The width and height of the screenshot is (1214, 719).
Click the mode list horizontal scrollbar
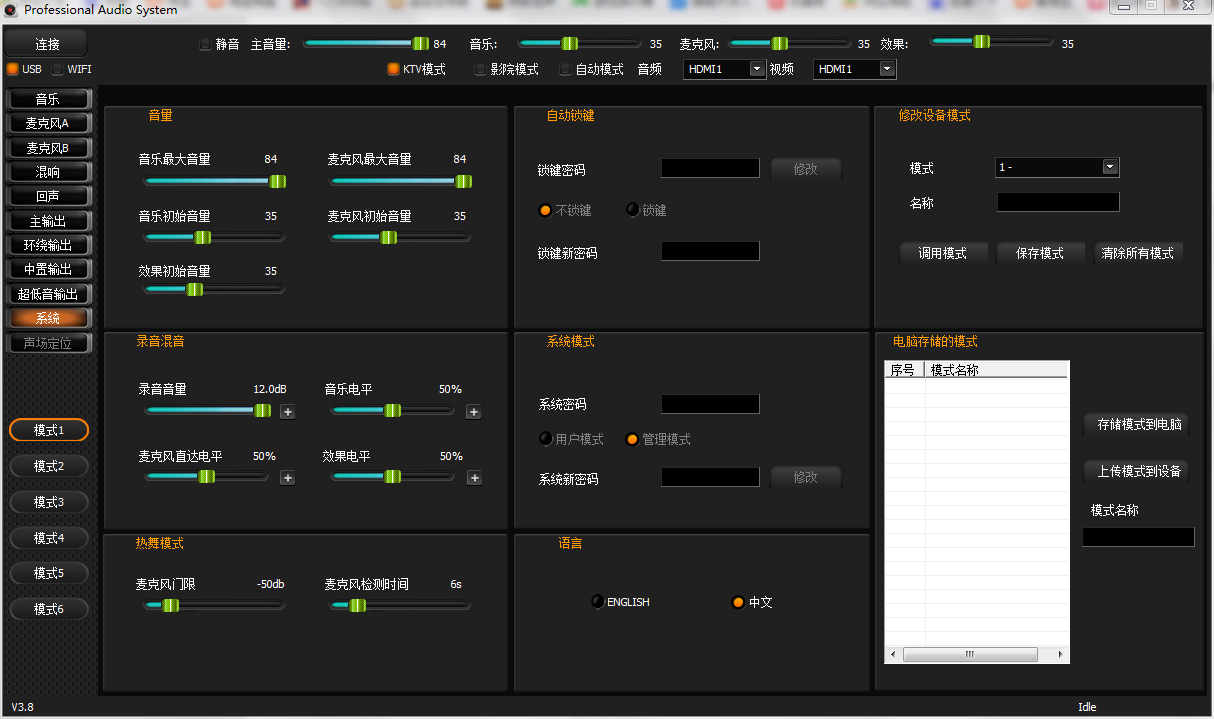(977, 655)
